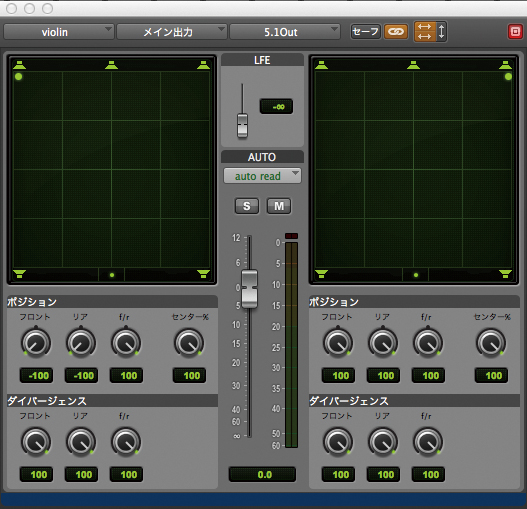The height and width of the screenshot is (509, 527).
Task: Click left panner bottom center dot indicator
Action: click(112, 275)
